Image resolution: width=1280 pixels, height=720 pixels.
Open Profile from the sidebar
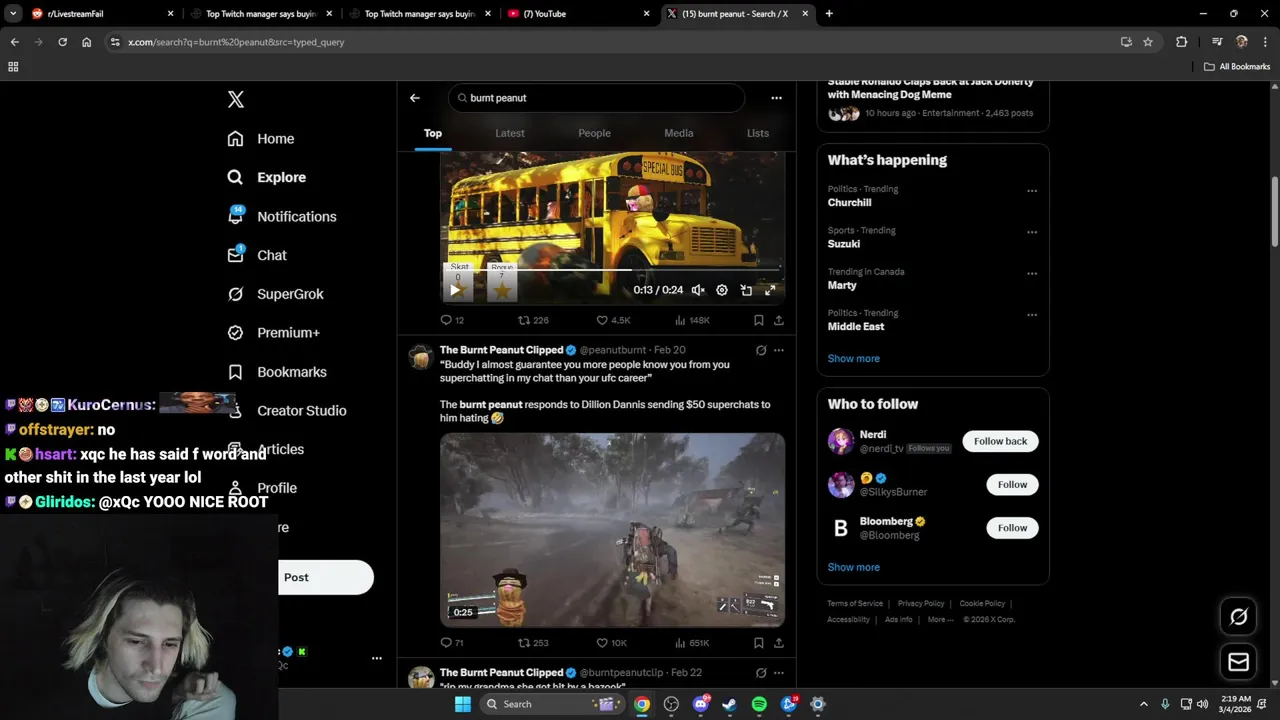pyautogui.click(x=262, y=488)
